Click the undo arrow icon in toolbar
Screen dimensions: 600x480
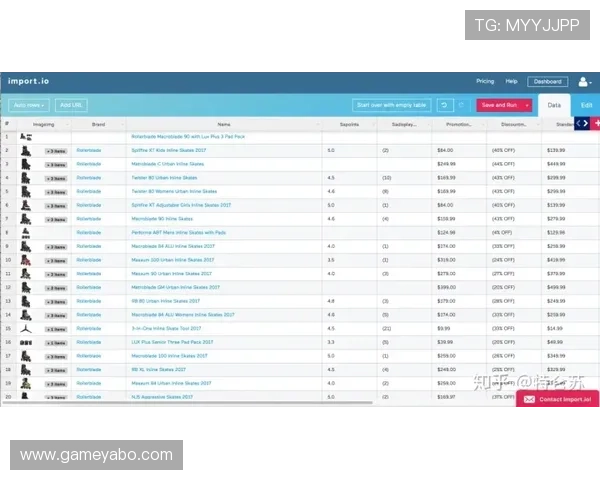point(445,105)
